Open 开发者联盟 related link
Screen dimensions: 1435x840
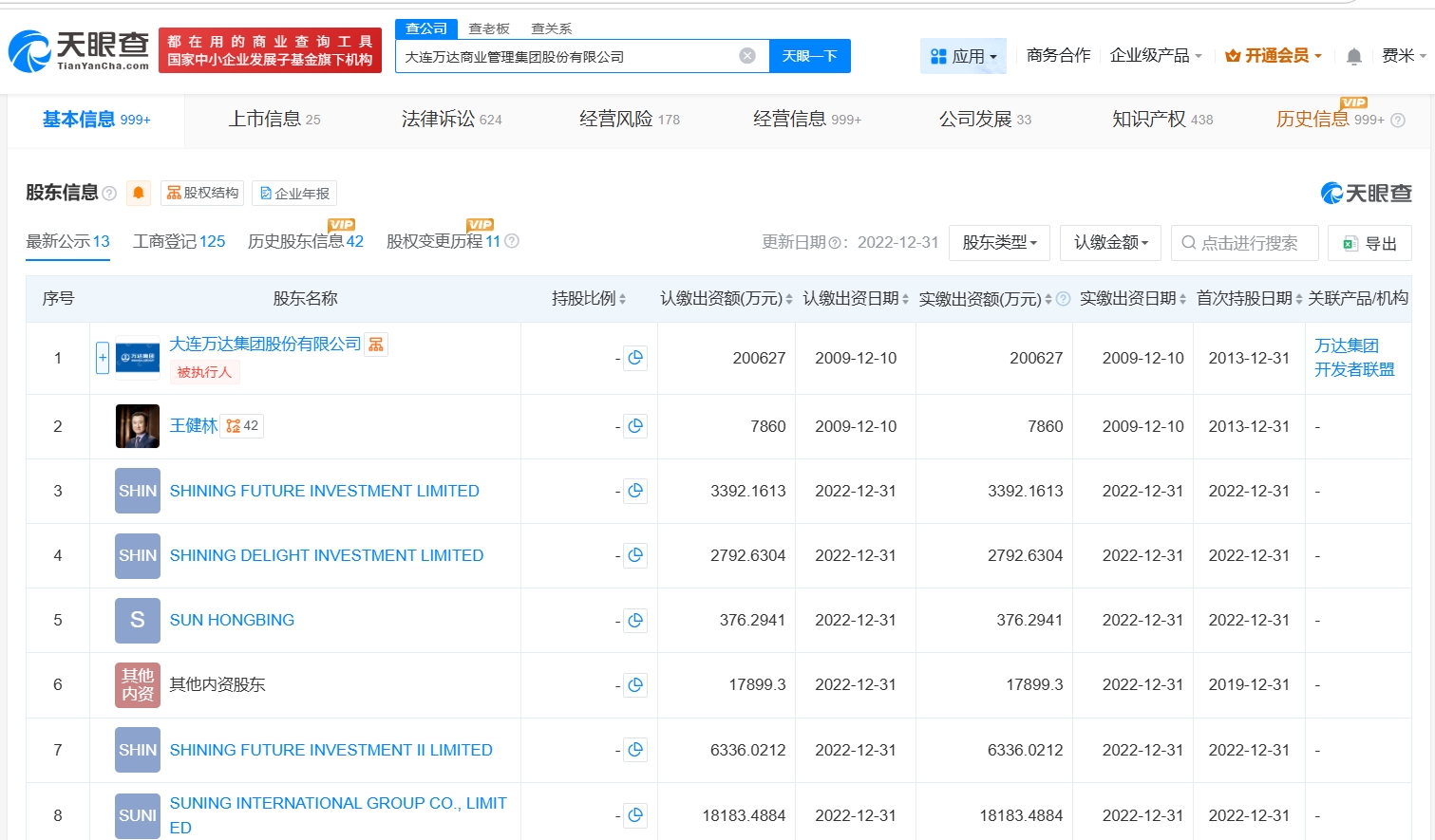point(1353,369)
